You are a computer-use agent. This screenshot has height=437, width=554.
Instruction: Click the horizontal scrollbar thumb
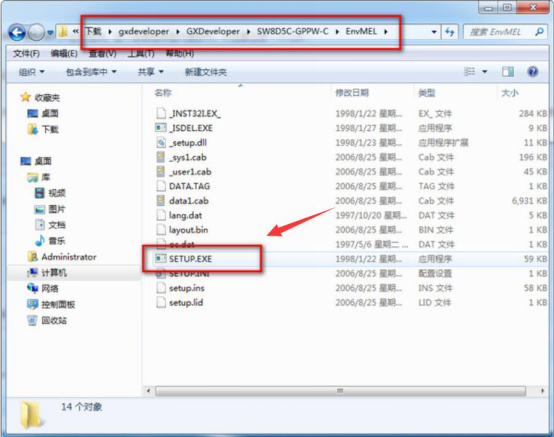pyautogui.click(x=340, y=391)
